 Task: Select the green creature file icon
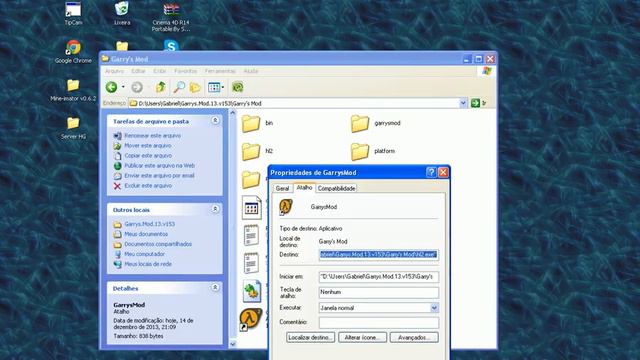(252, 291)
